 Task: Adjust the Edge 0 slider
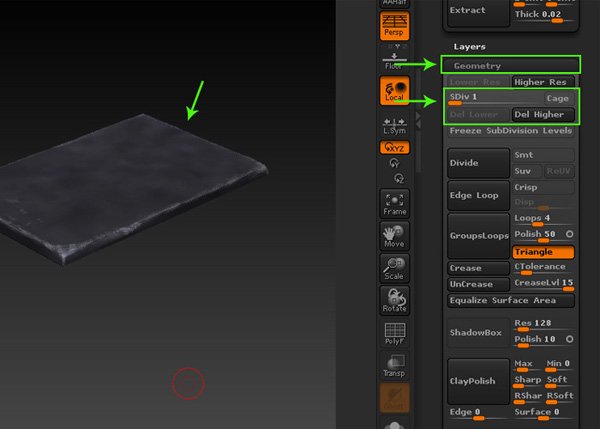478,413
